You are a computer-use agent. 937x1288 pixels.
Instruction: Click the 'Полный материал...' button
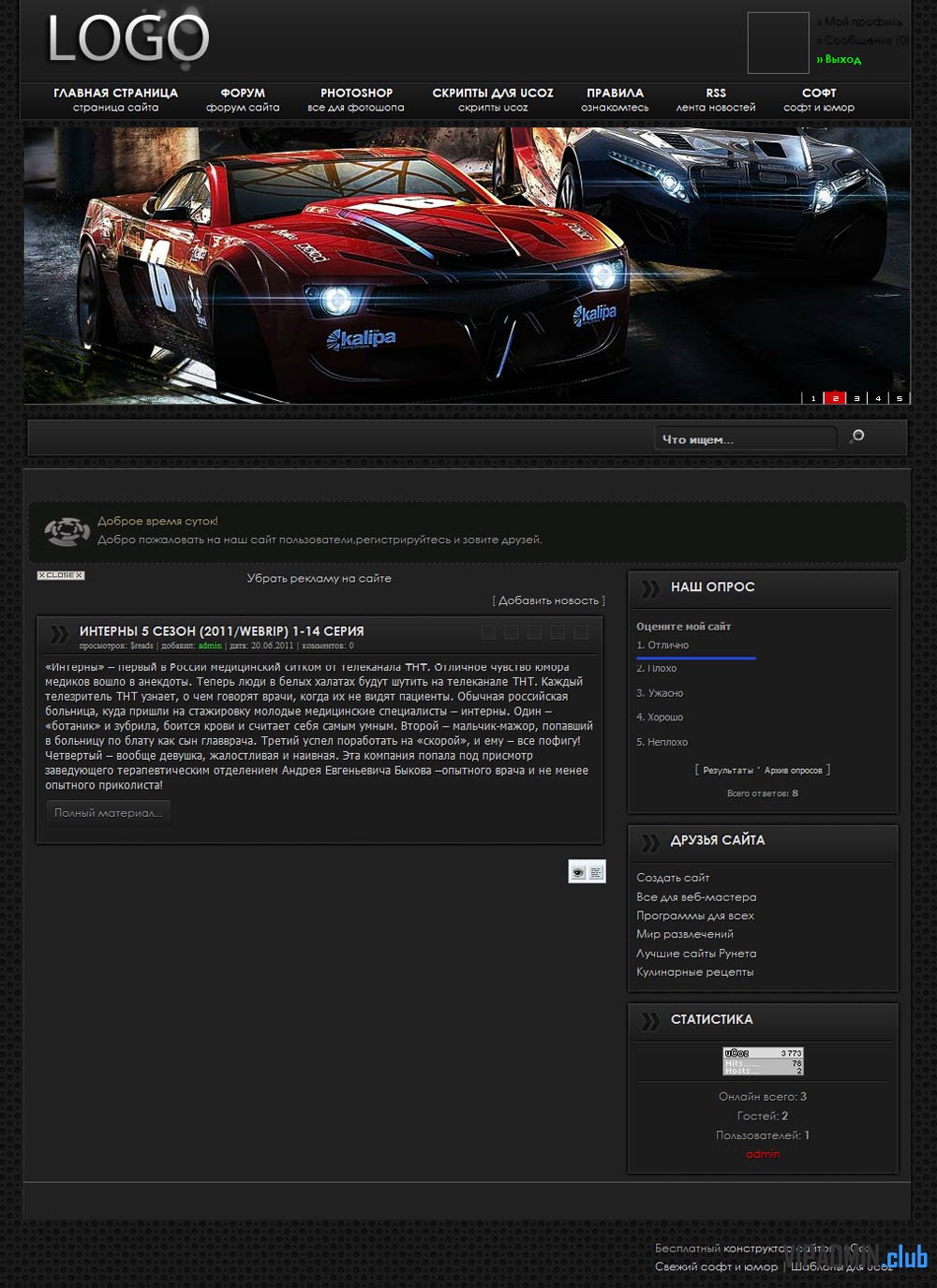pos(109,813)
